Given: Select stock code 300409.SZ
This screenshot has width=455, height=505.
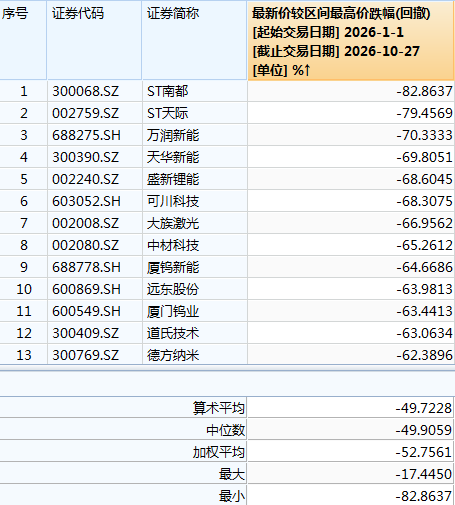Looking at the screenshot, I should (x=86, y=333).
